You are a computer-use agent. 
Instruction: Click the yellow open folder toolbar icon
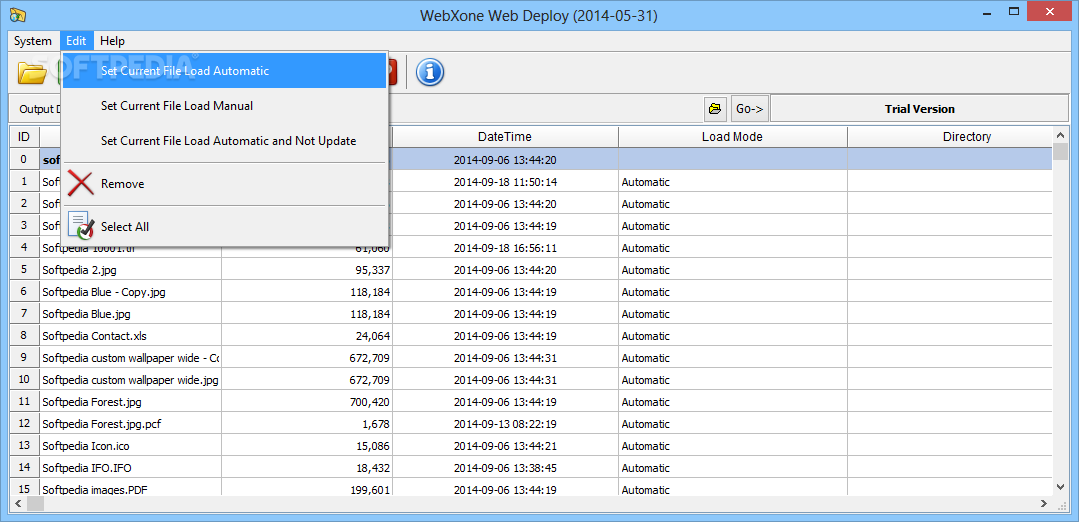click(32, 72)
